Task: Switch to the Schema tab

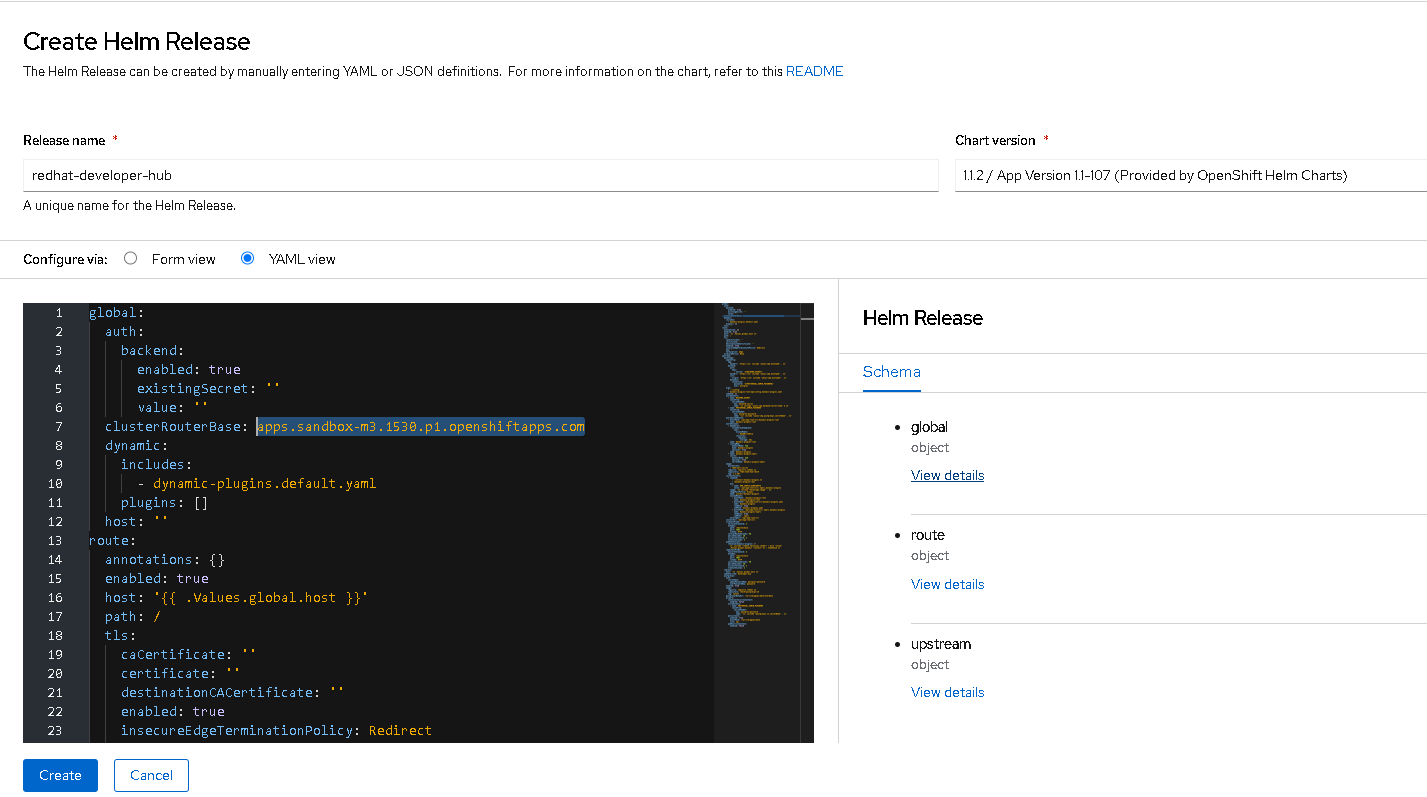Action: 891,372
